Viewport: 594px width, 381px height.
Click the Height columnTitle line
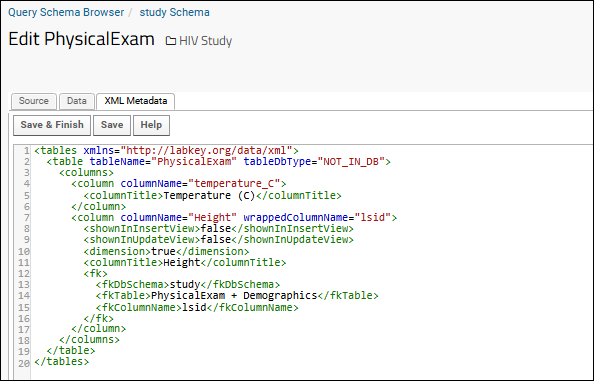(185, 262)
